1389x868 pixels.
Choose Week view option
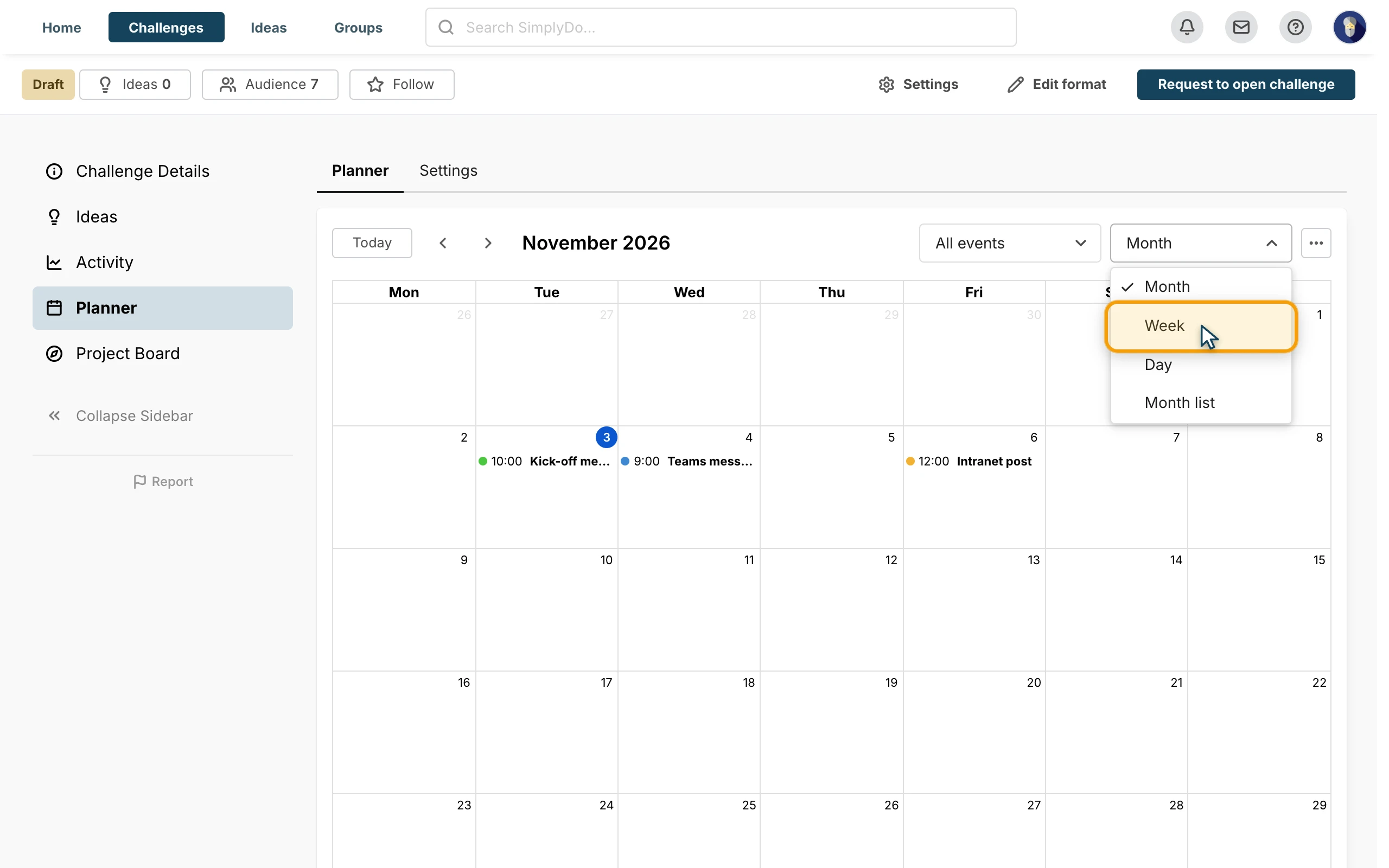pos(1201,325)
